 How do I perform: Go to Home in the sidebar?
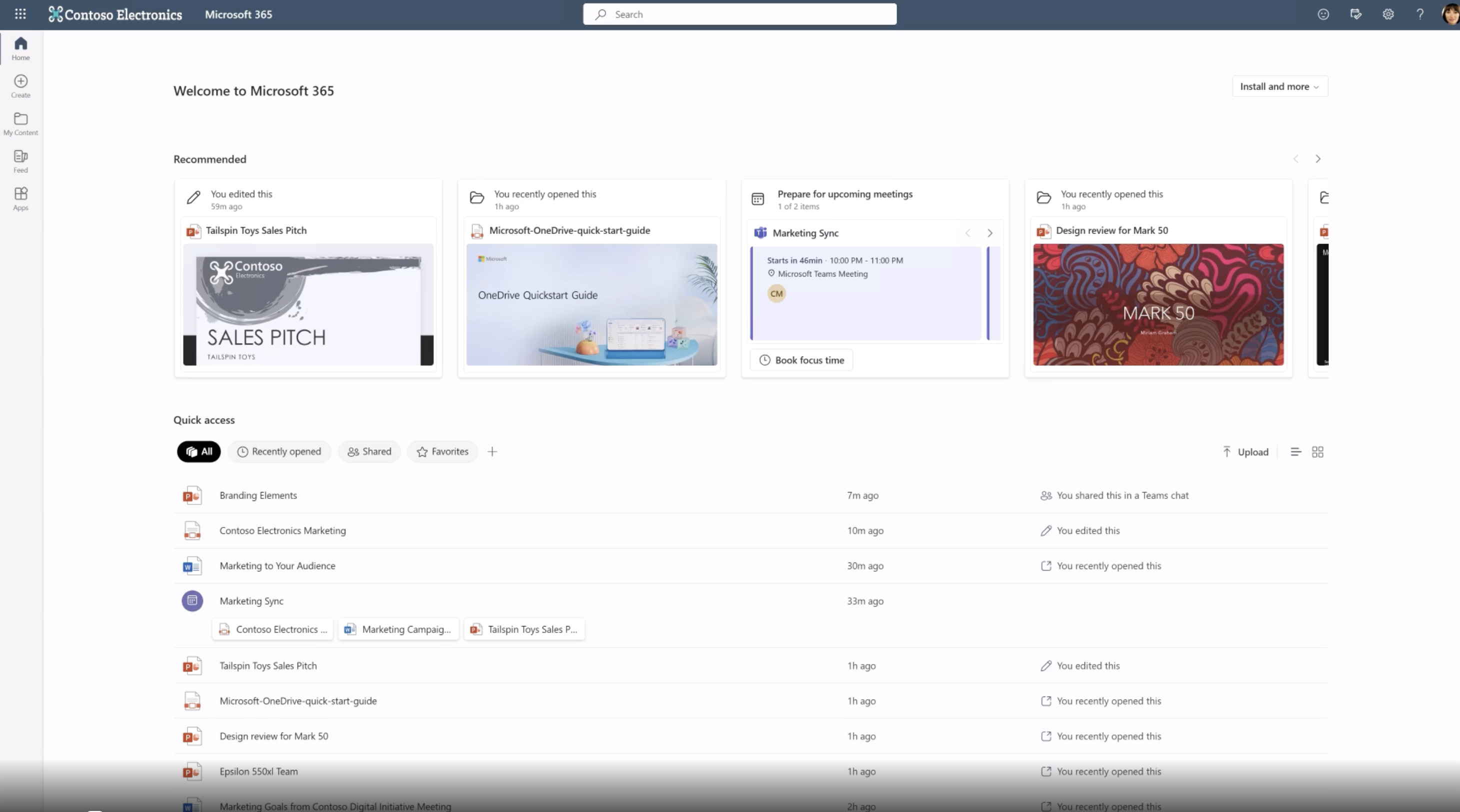click(20, 48)
